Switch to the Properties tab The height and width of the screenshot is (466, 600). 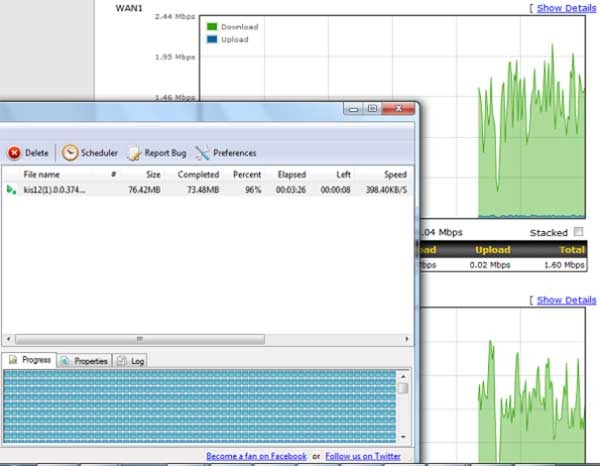pyautogui.click(x=85, y=361)
